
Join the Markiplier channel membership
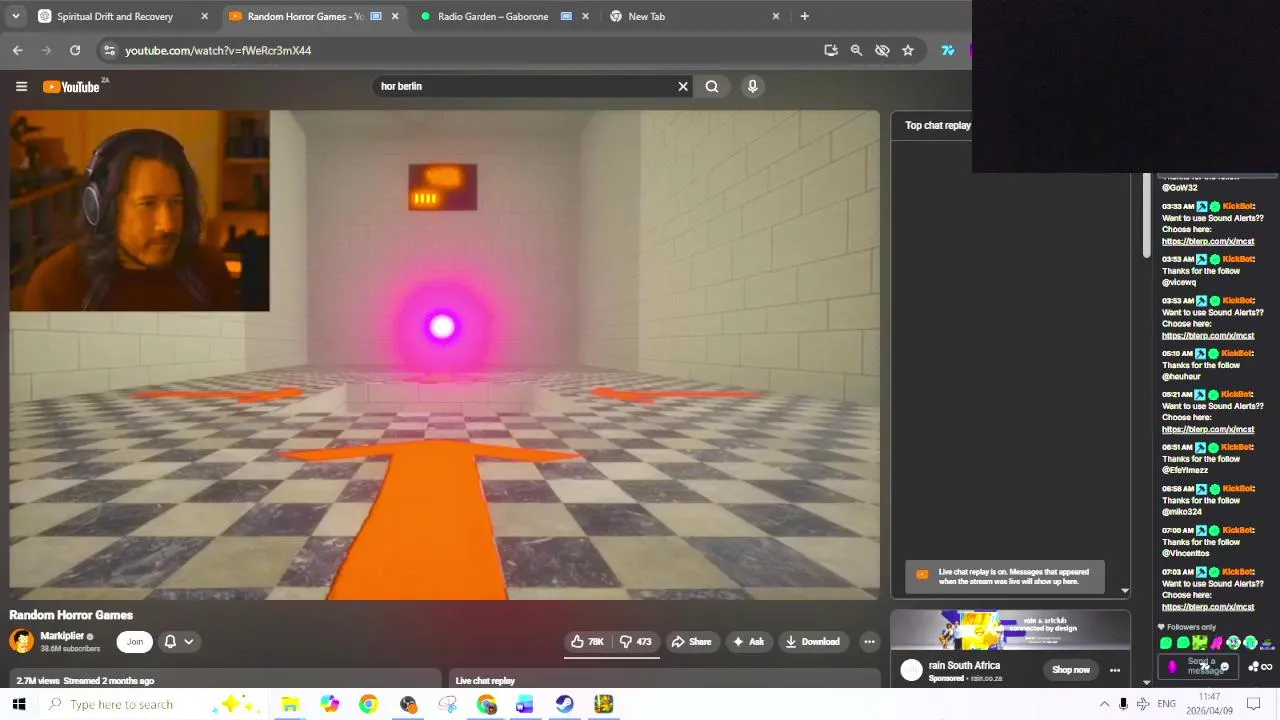tap(135, 642)
